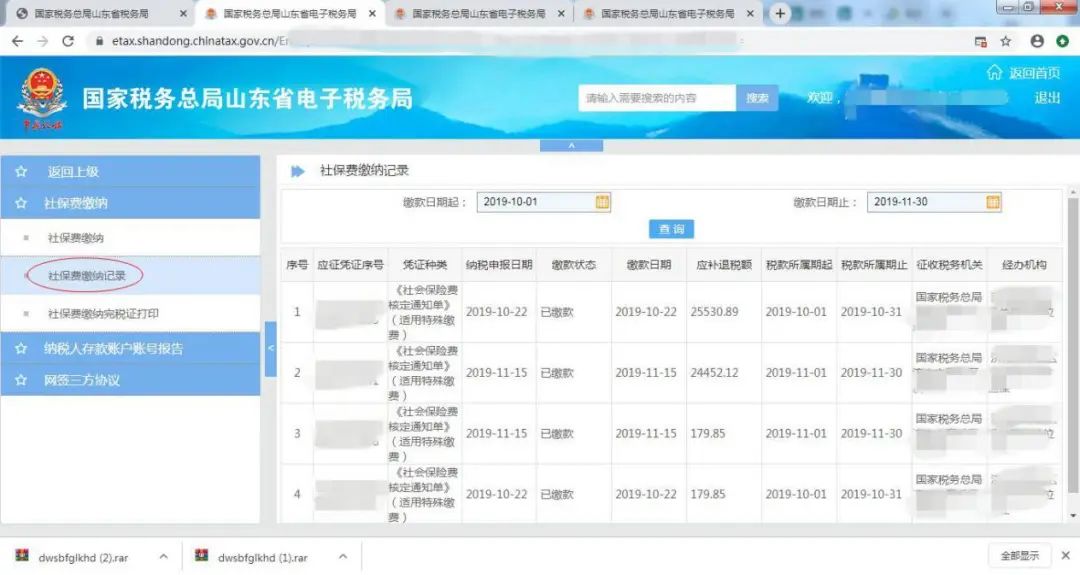Select 返回上级 in sidebar

click(130, 171)
